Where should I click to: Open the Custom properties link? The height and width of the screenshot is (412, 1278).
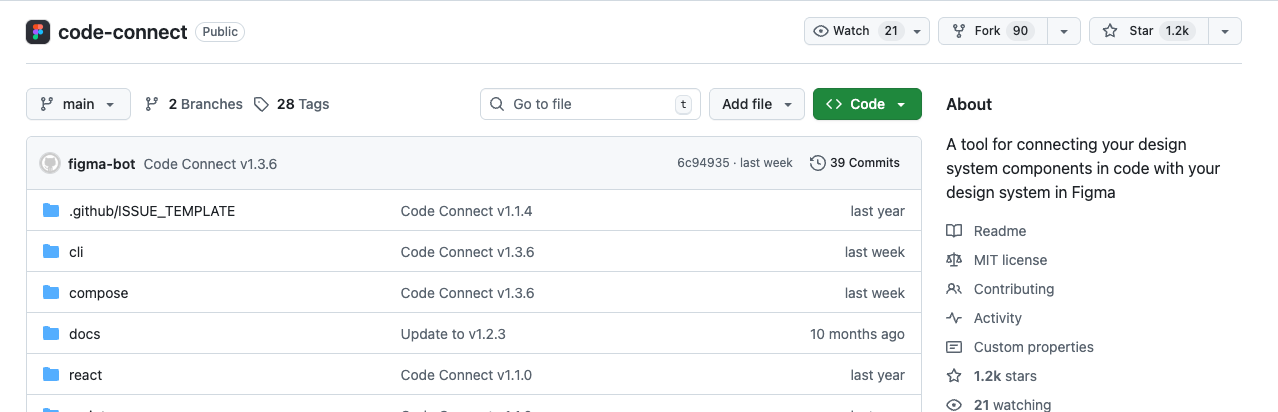click(x=1034, y=347)
